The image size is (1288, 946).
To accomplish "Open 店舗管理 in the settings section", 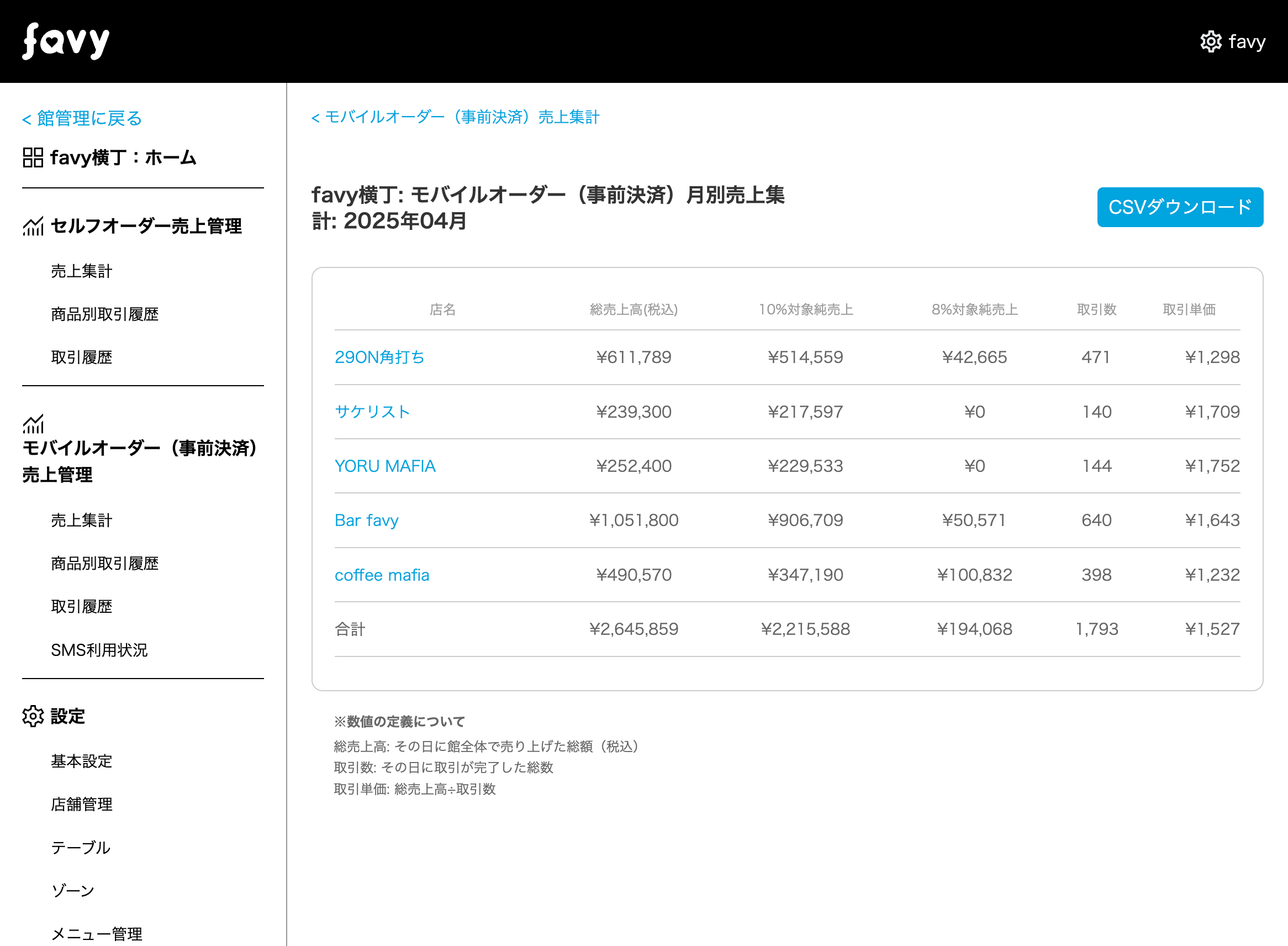I will [x=81, y=804].
